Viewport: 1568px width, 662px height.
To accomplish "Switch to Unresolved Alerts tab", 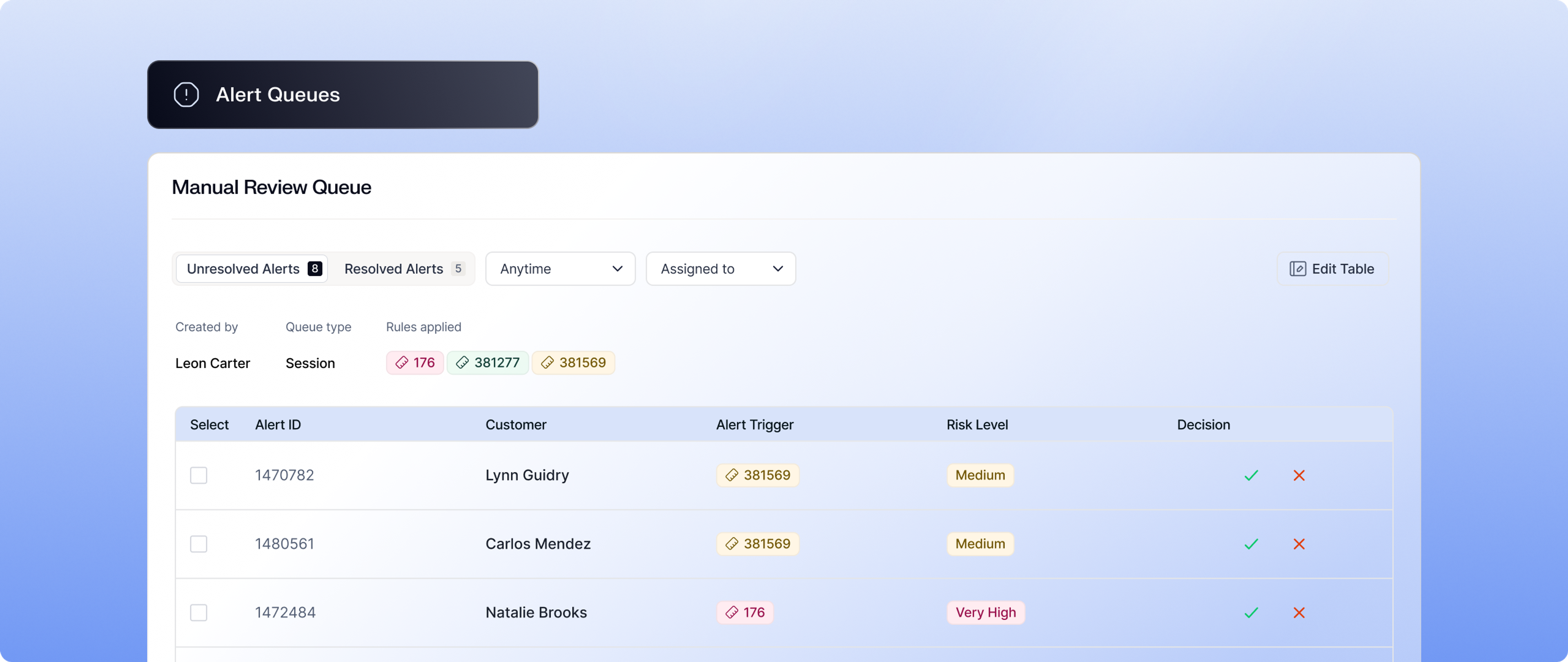I will coord(252,268).
